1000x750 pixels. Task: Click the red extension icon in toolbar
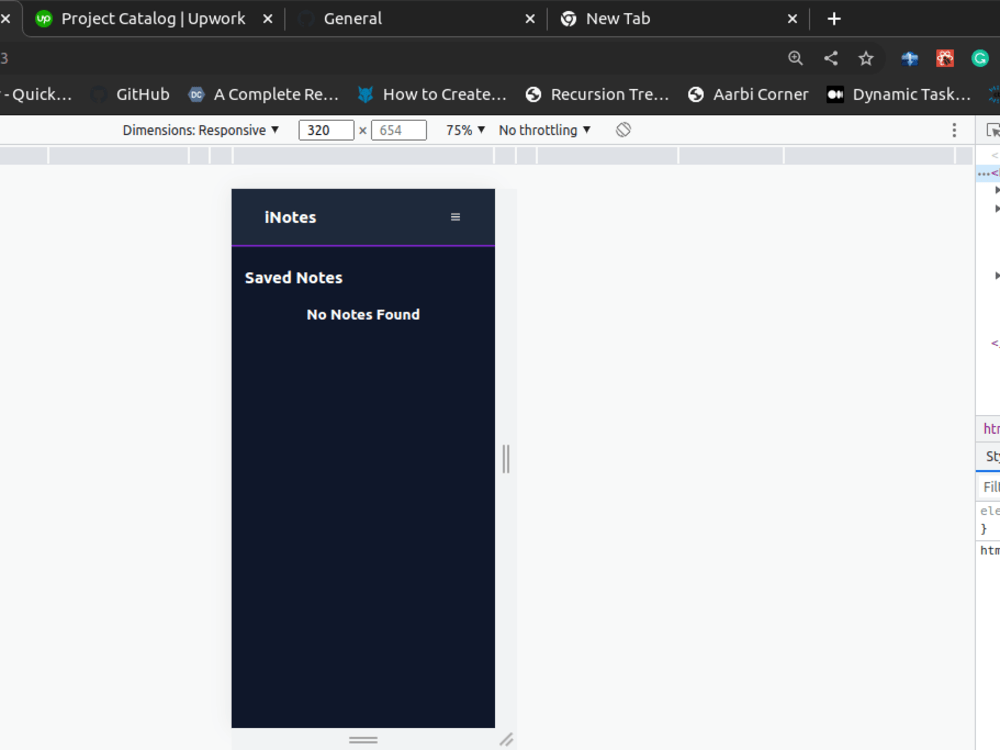[x=945, y=59]
